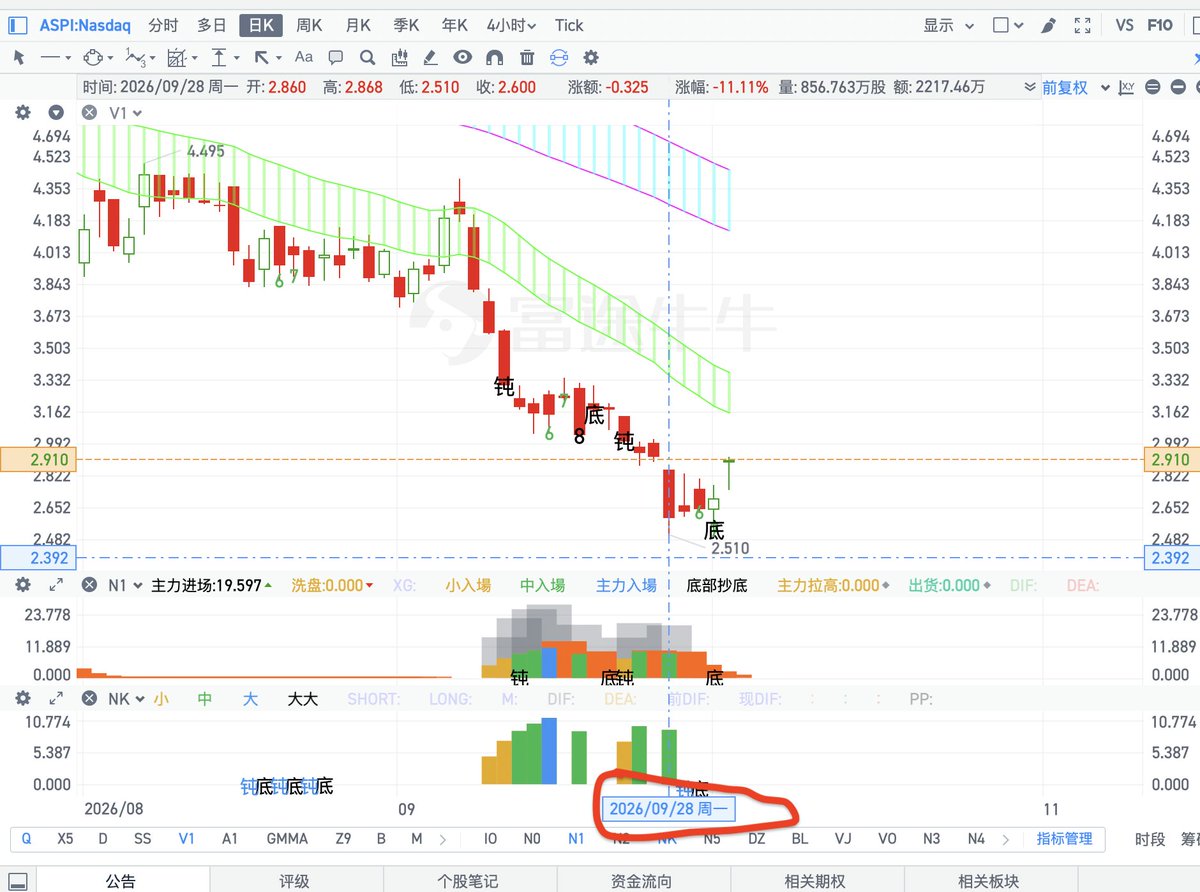This screenshot has height=892, width=1200.
Task: Click the 时段 session button
Action: coord(1150,839)
